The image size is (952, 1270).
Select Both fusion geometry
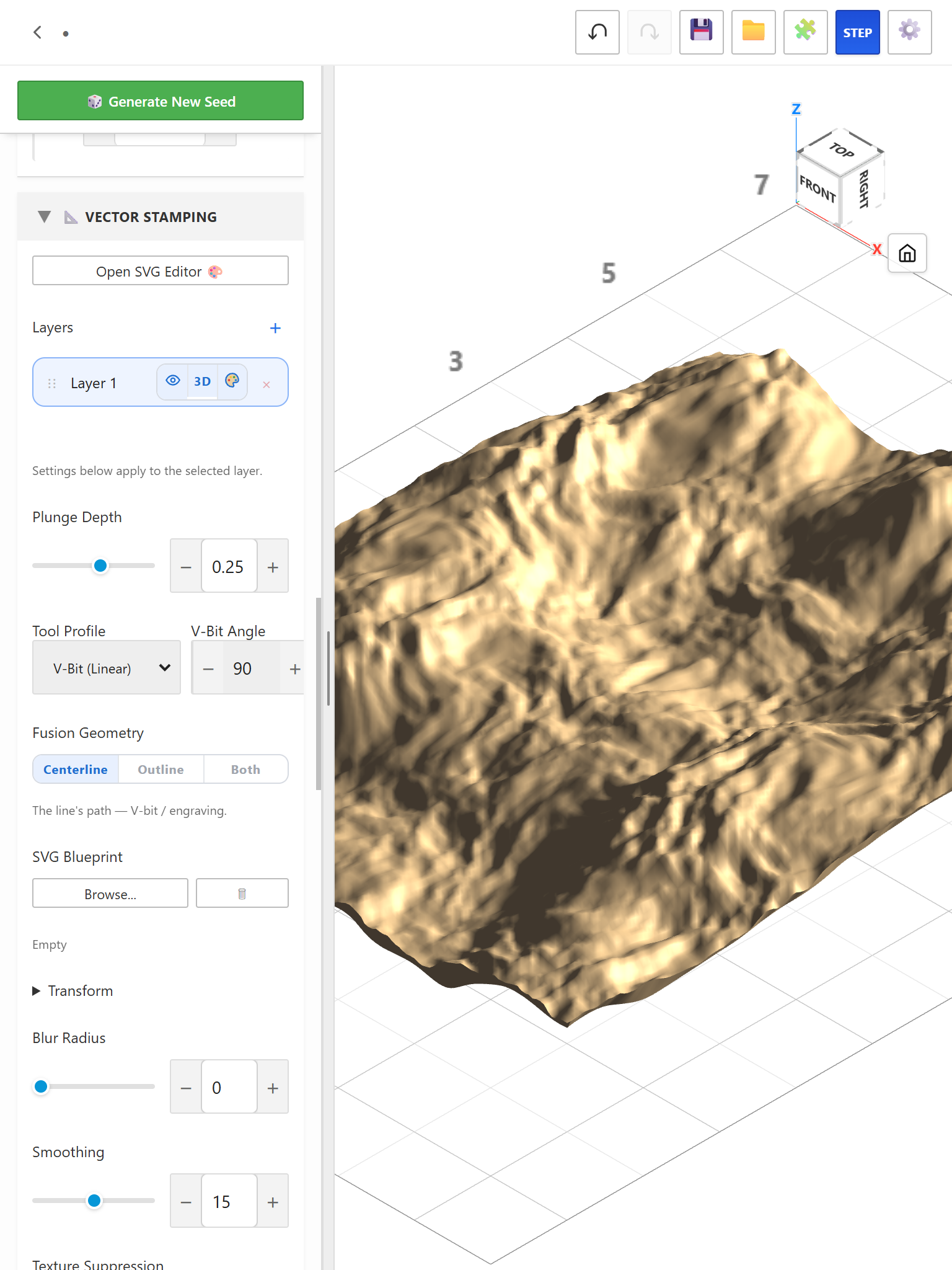245,769
